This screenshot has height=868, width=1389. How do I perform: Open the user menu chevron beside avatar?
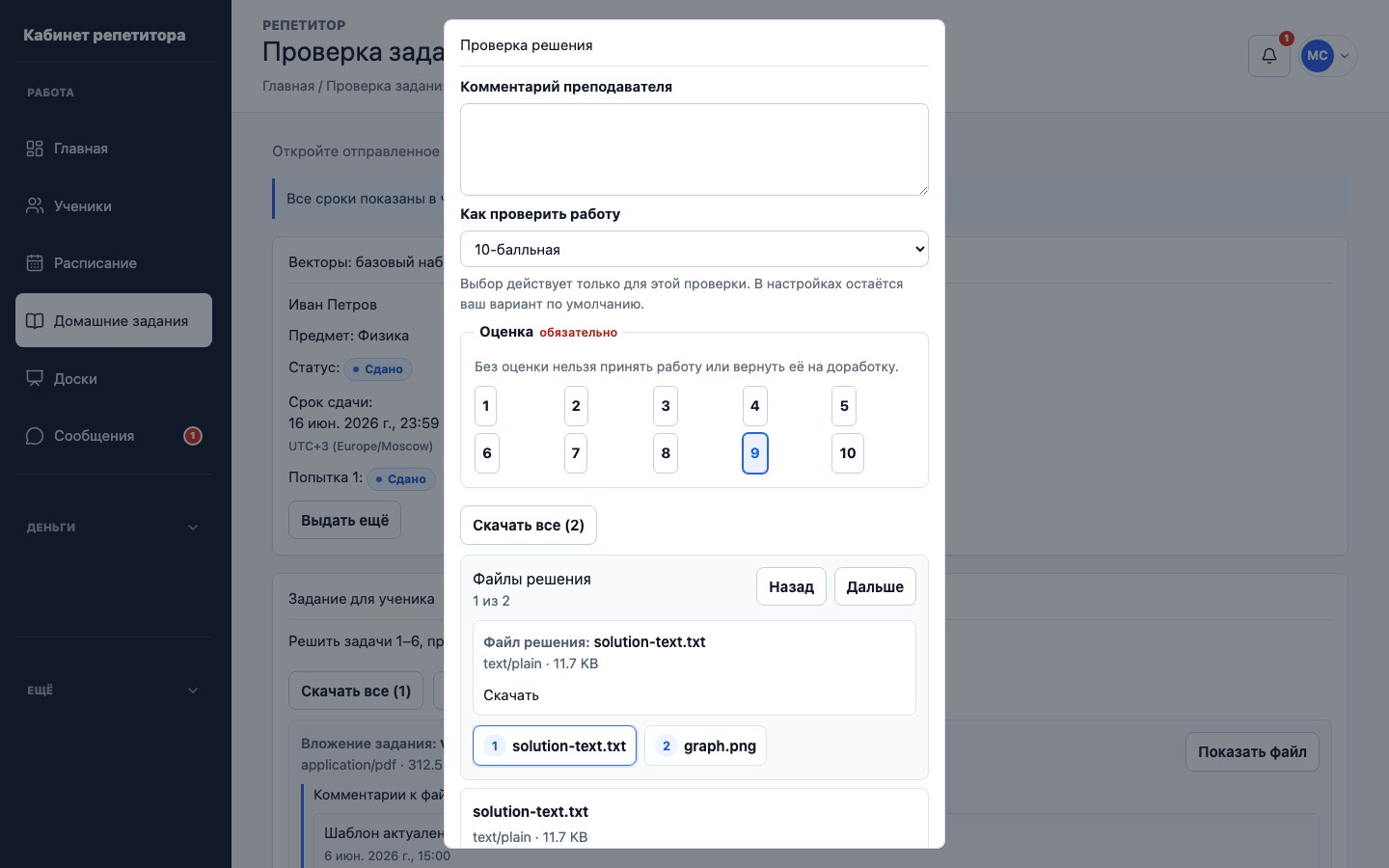1345,56
